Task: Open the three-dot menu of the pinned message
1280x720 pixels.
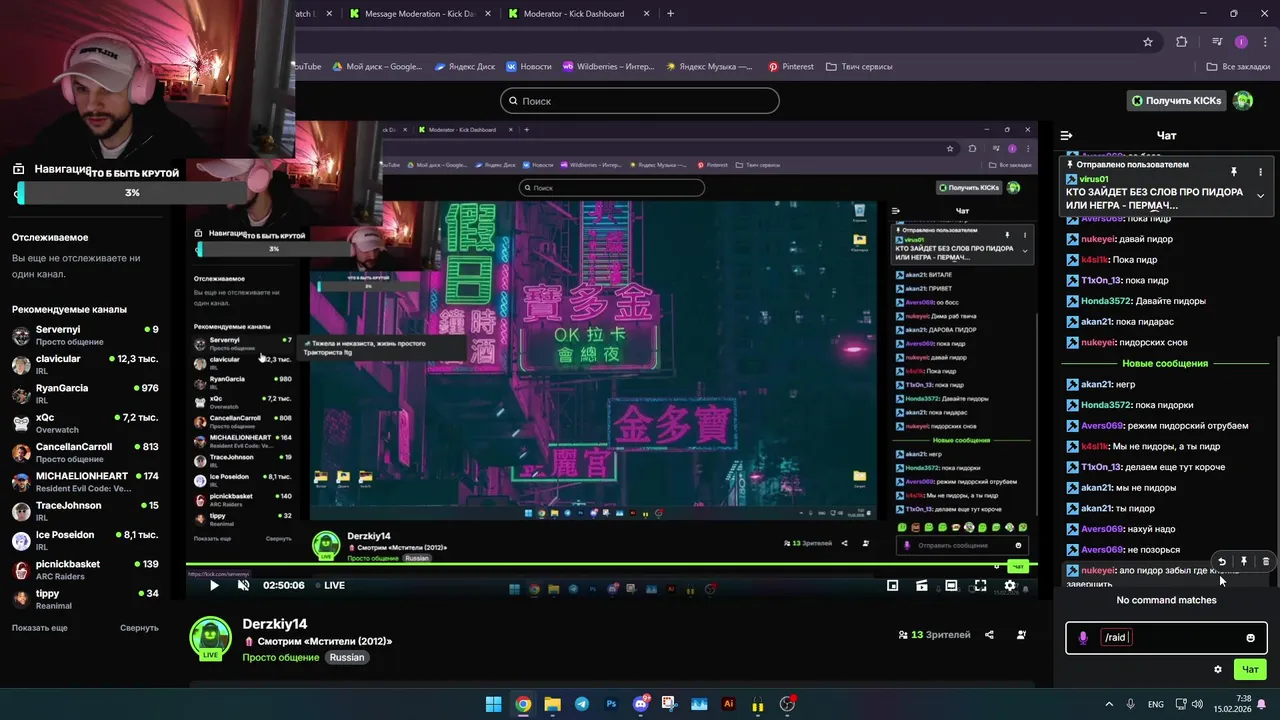Action: pyautogui.click(x=1260, y=172)
